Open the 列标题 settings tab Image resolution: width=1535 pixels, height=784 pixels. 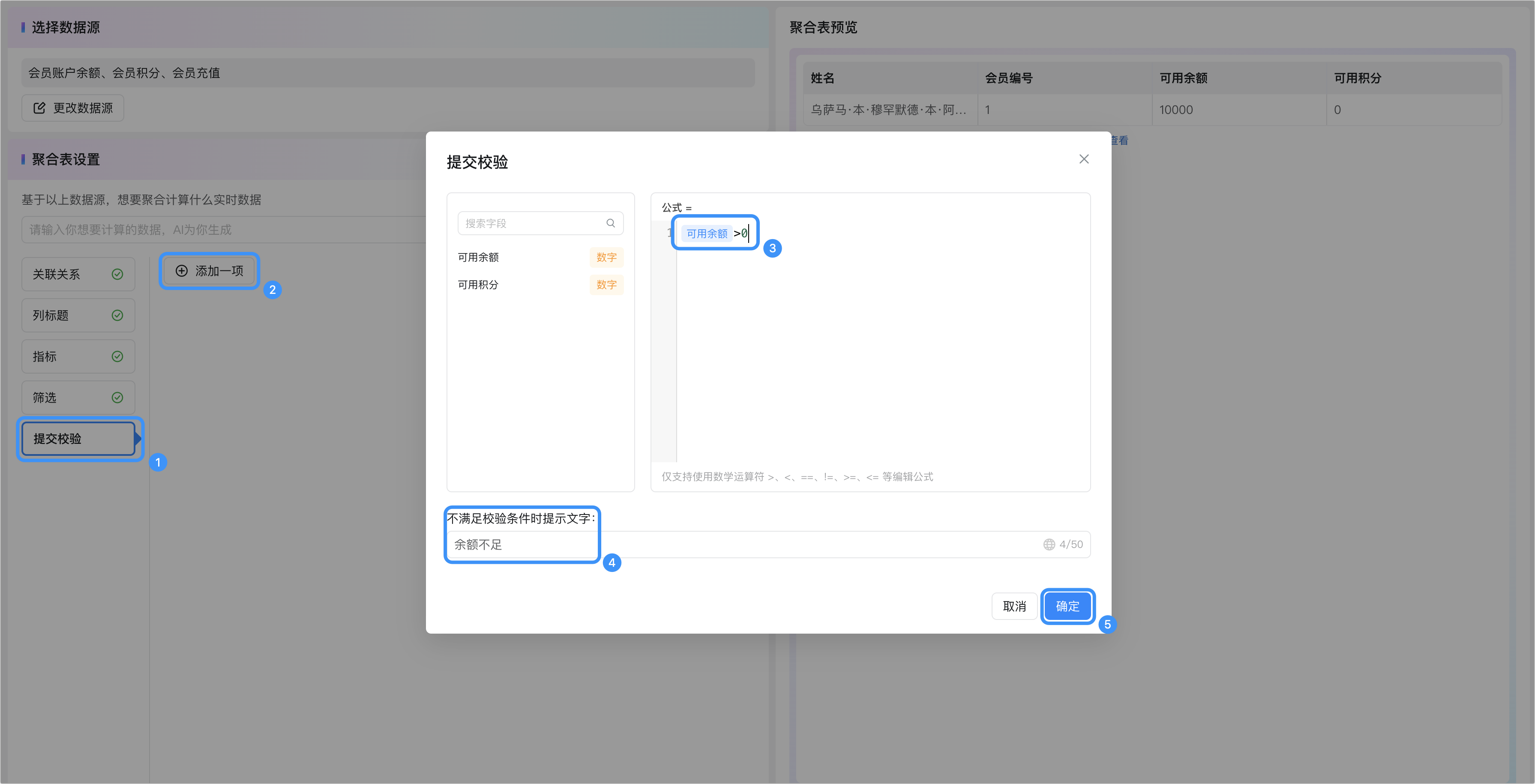pyautogui.click(x=78, y=315)
